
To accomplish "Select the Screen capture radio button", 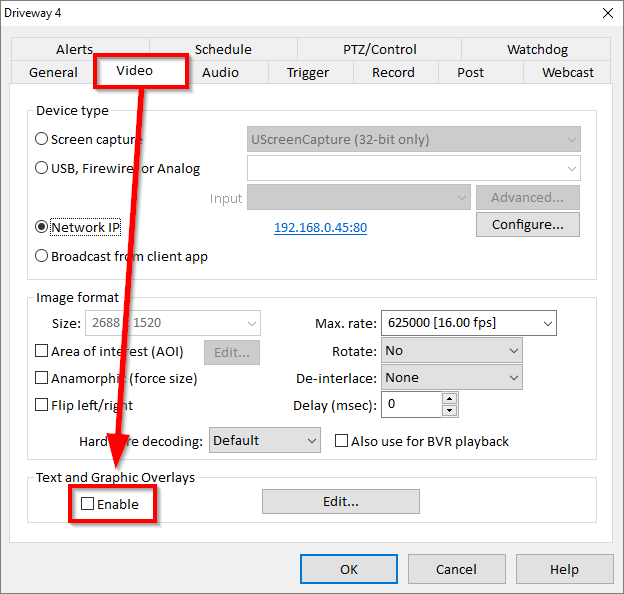I will (42, 139).
